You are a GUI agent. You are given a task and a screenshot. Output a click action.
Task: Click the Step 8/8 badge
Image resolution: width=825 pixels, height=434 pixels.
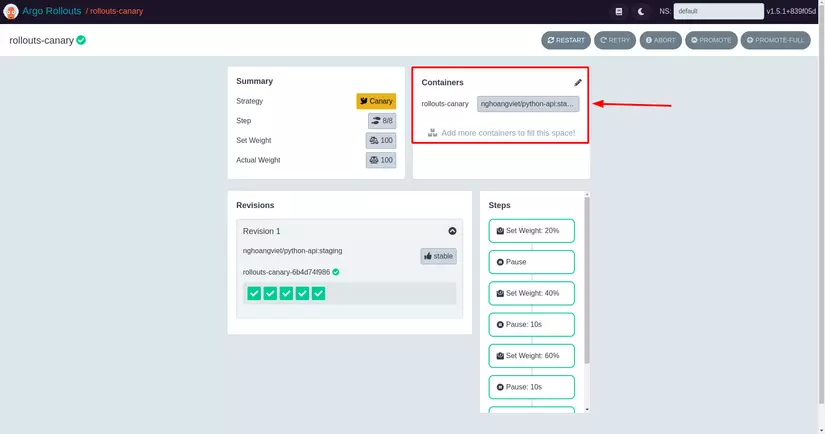(x=382, y=120)
